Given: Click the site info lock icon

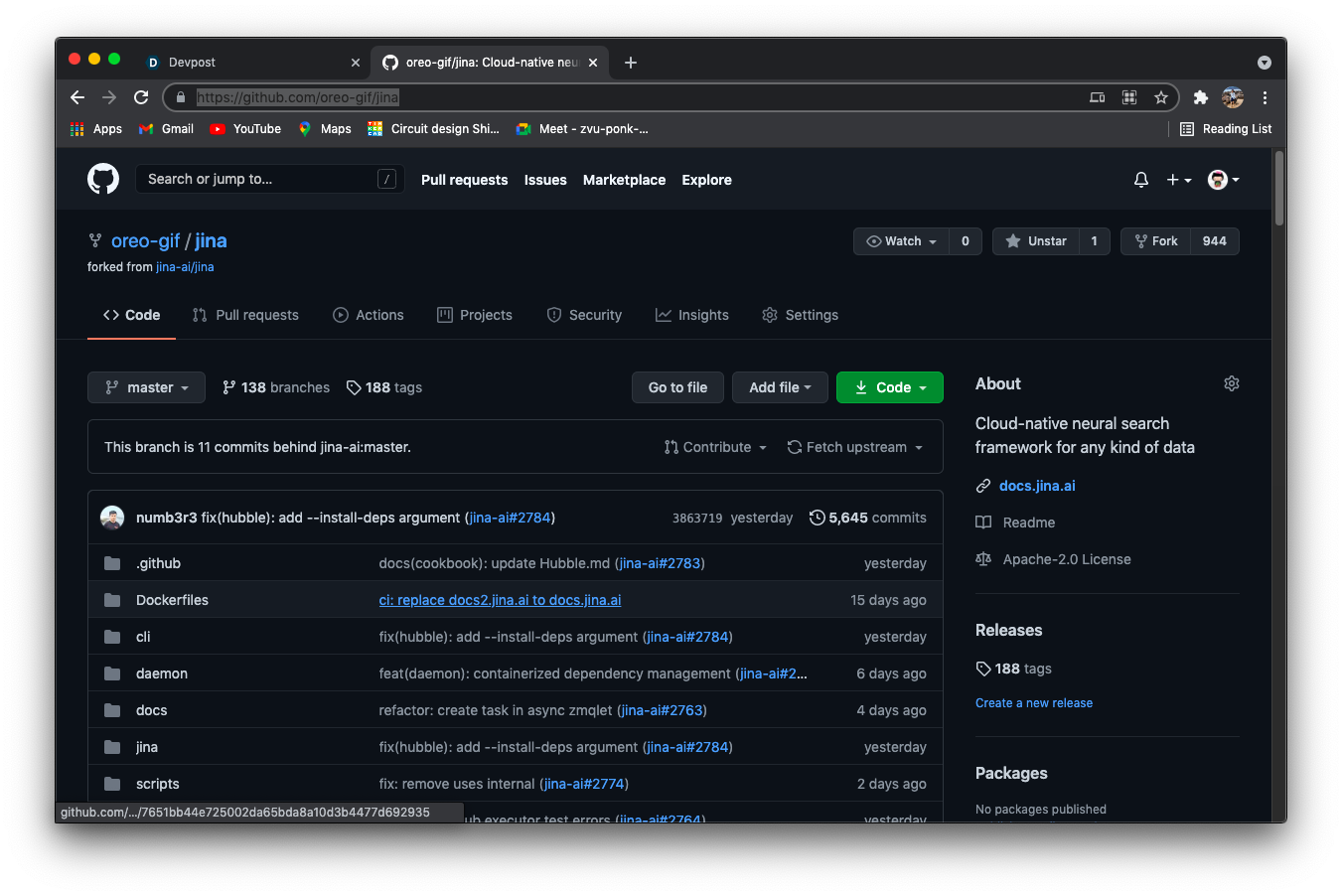Looking at the screenshot, I should pyautogui.click(x=180, y=97).
